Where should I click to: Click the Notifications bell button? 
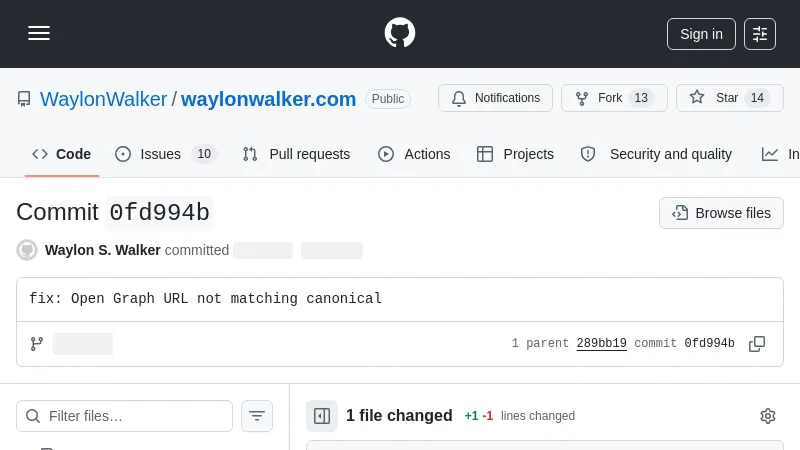click(495, 98)
